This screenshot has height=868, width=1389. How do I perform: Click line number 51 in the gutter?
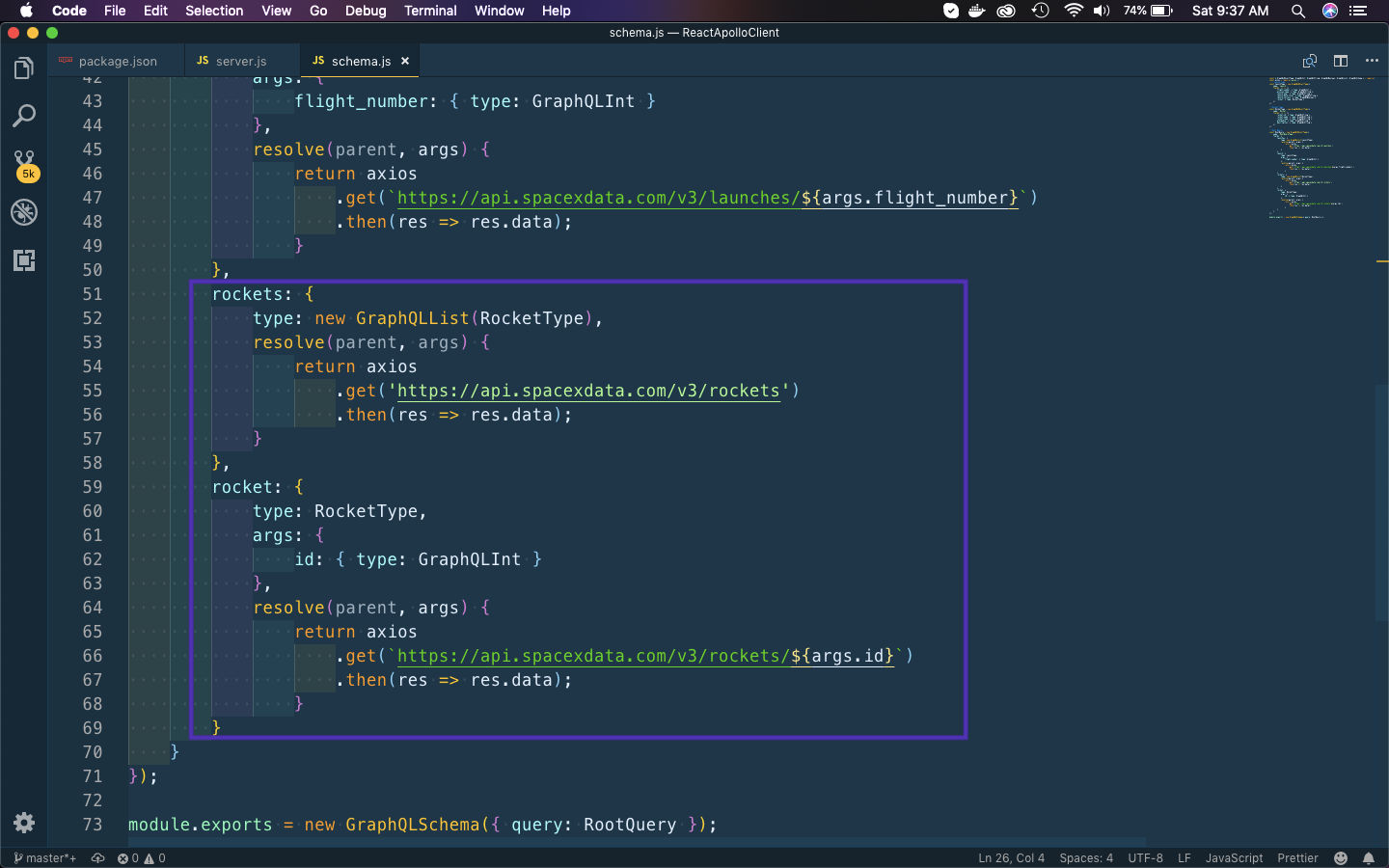coord(92,294)
